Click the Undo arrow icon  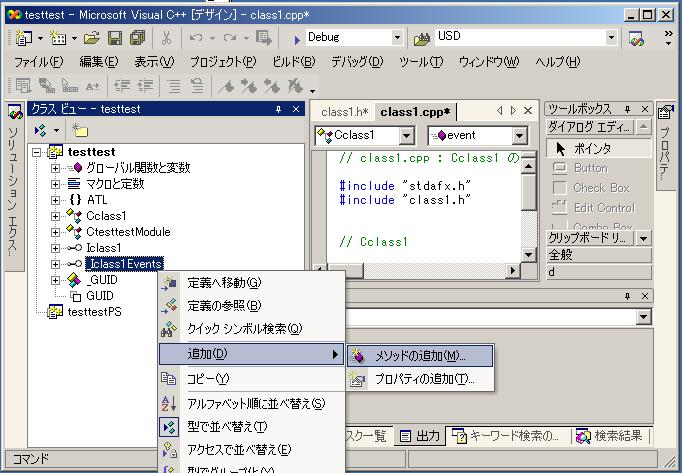(196, 38)
